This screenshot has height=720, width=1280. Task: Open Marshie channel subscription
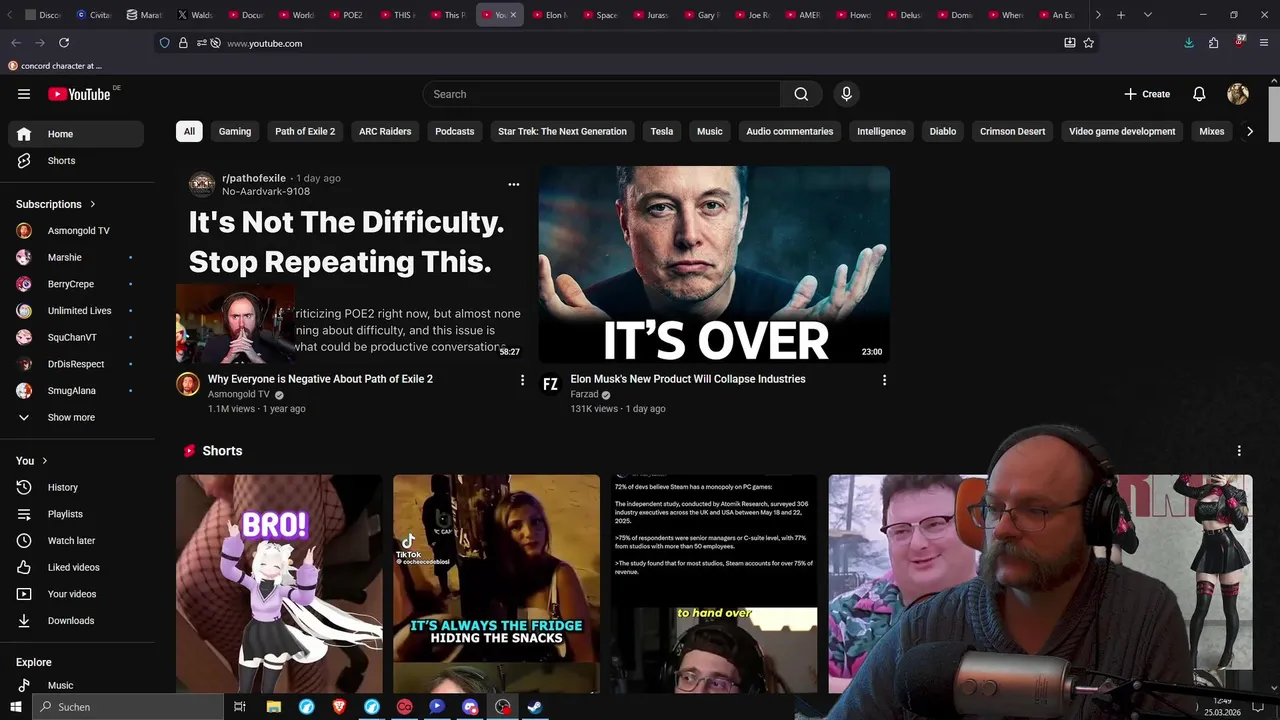click(x=76, y=258)
